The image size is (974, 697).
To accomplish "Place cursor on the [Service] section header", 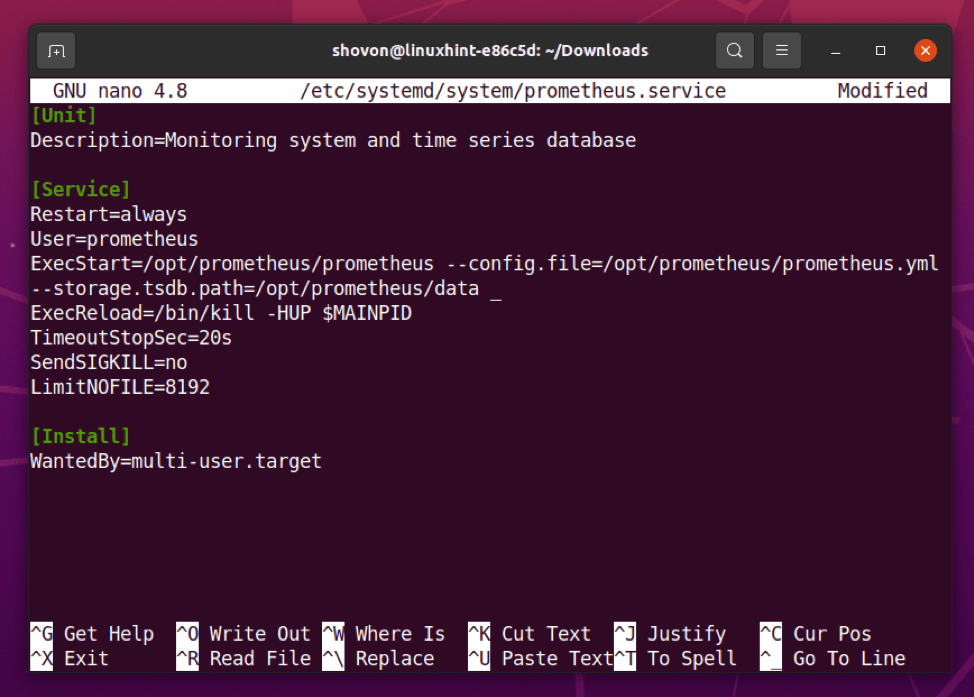I will (x=81, y=189).
